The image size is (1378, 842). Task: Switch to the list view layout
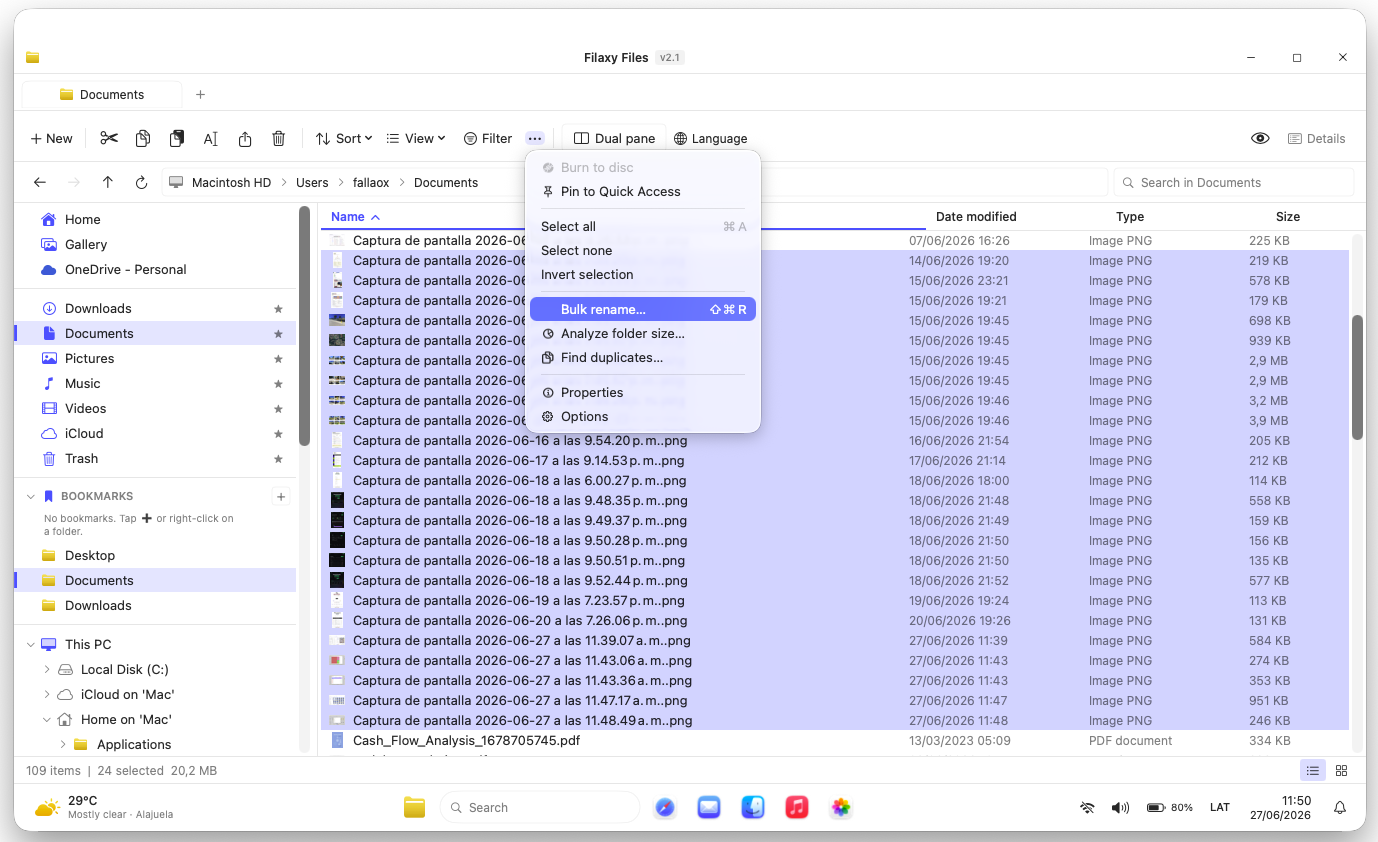click(x=1313, y=771)
